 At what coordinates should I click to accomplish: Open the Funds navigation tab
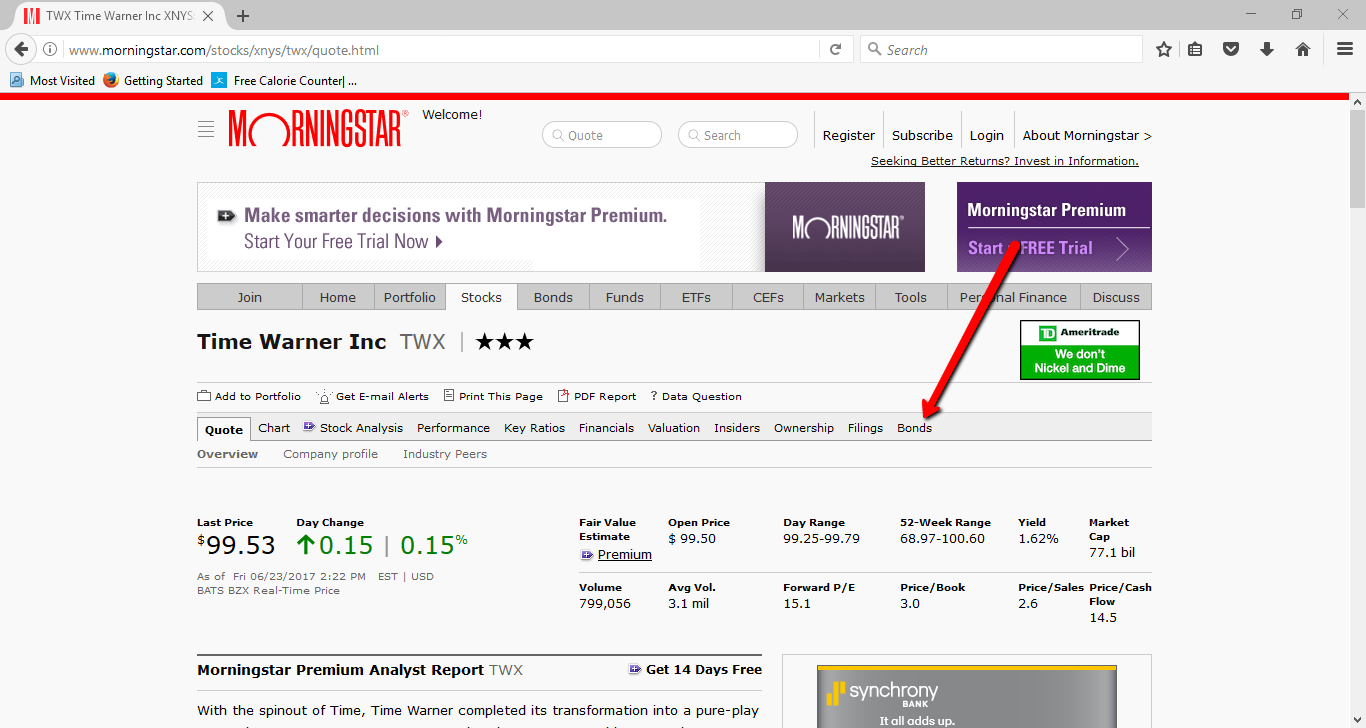[625, 297]
